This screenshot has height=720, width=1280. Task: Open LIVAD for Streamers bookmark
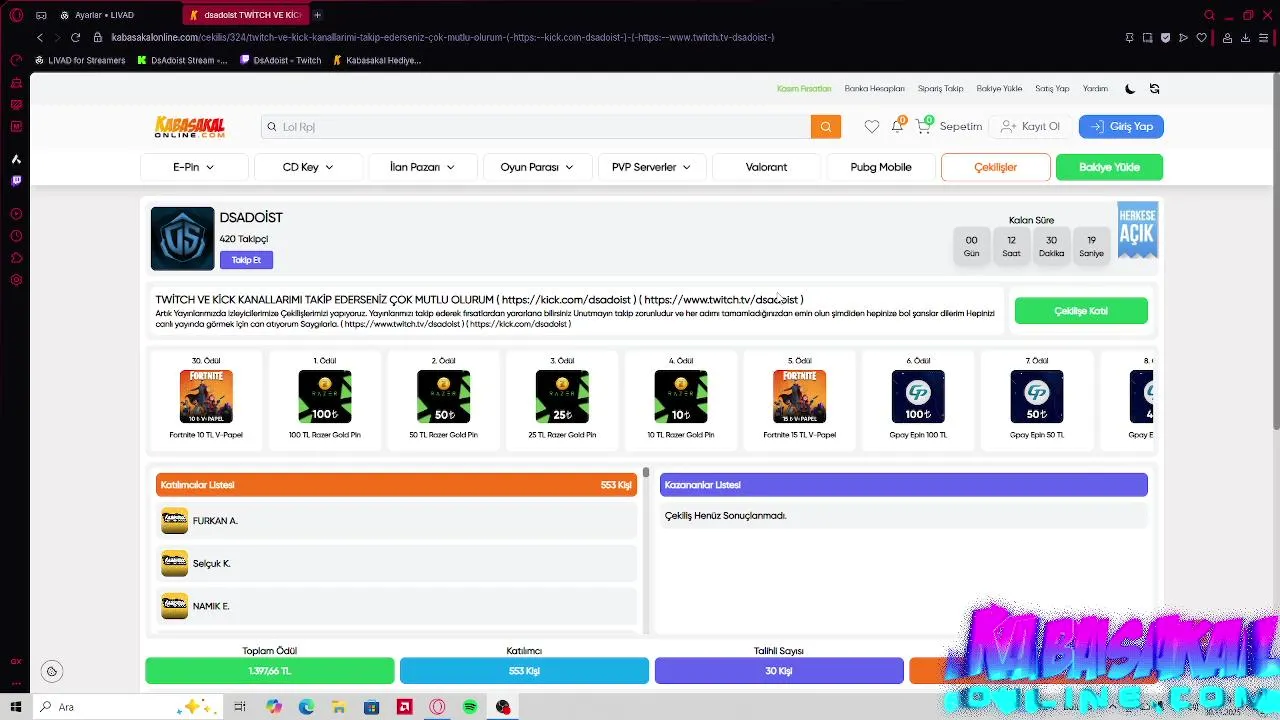[x=80, y=60]
